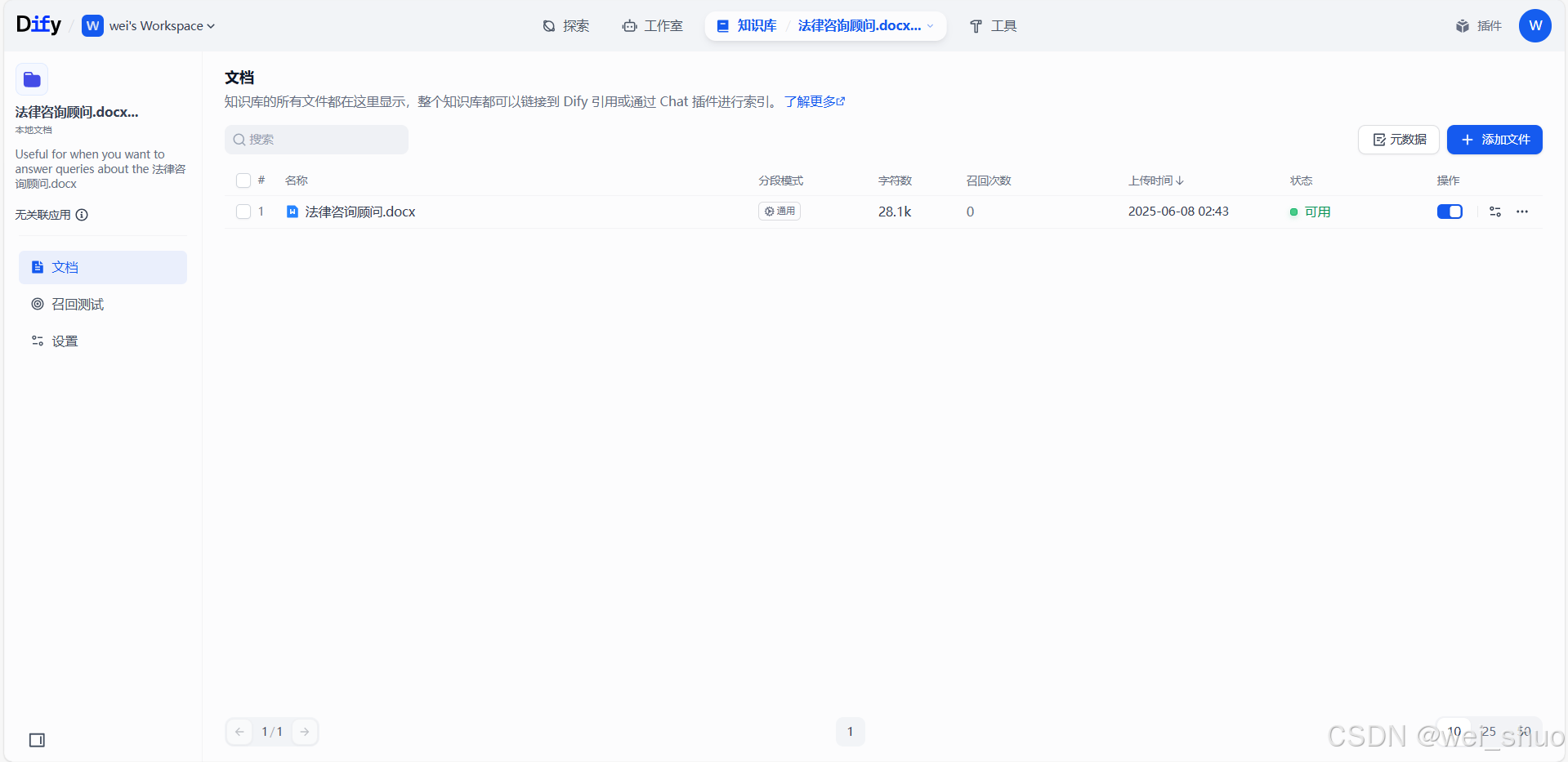Viewport: 1568px width, 762px height.
Task: Open the wei's Workspace dropdown
Action: click(149, 25)
